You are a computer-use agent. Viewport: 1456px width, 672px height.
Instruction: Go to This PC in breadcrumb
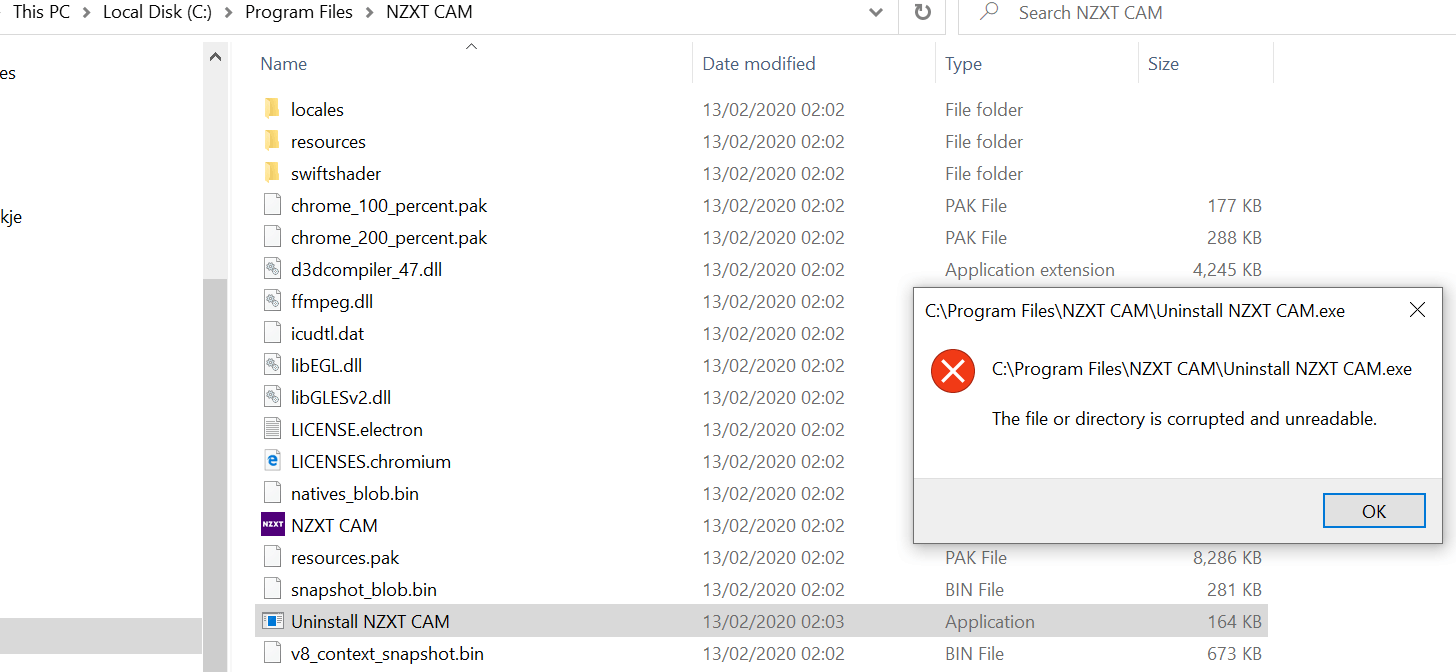click(x=41, y=13)
